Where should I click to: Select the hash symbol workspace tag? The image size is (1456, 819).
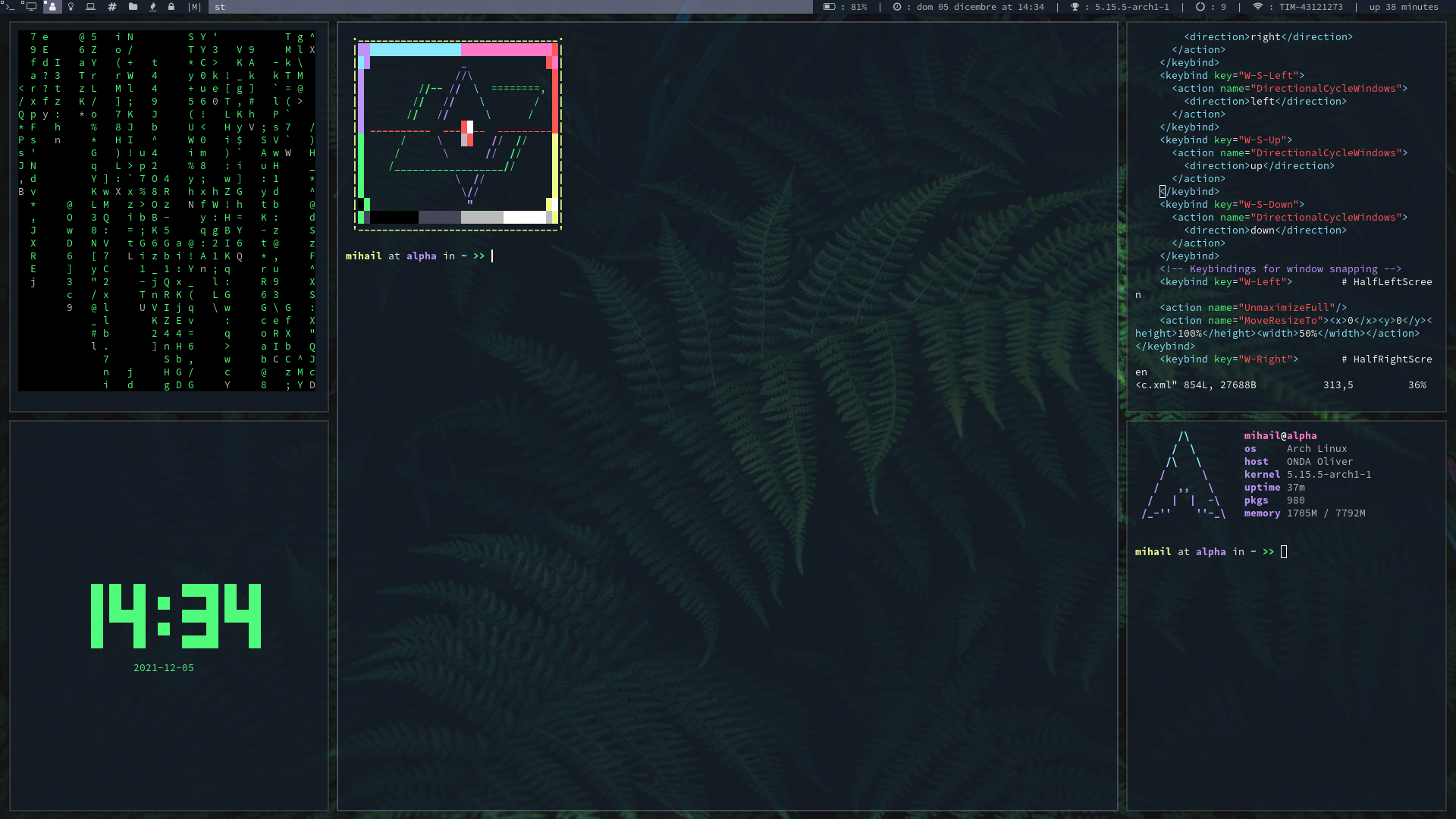111,7
